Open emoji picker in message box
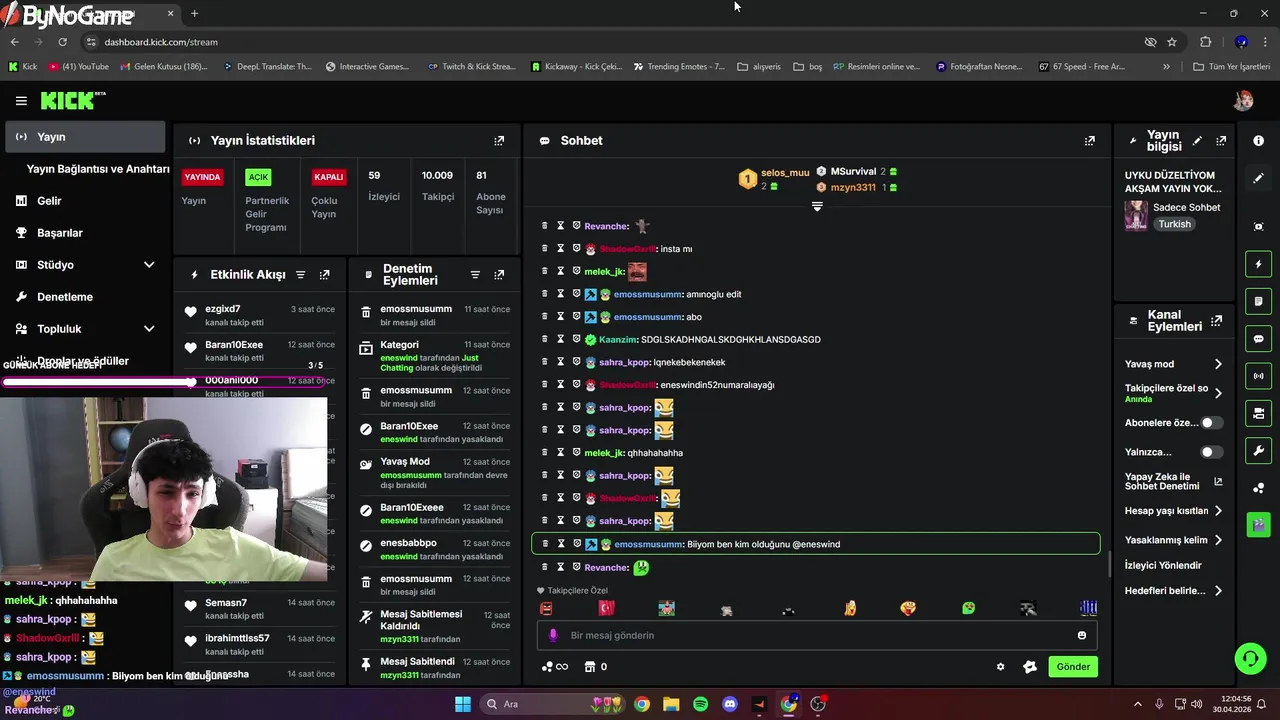The width and height of the screenshot is (1280, 720). point(1082,635)
